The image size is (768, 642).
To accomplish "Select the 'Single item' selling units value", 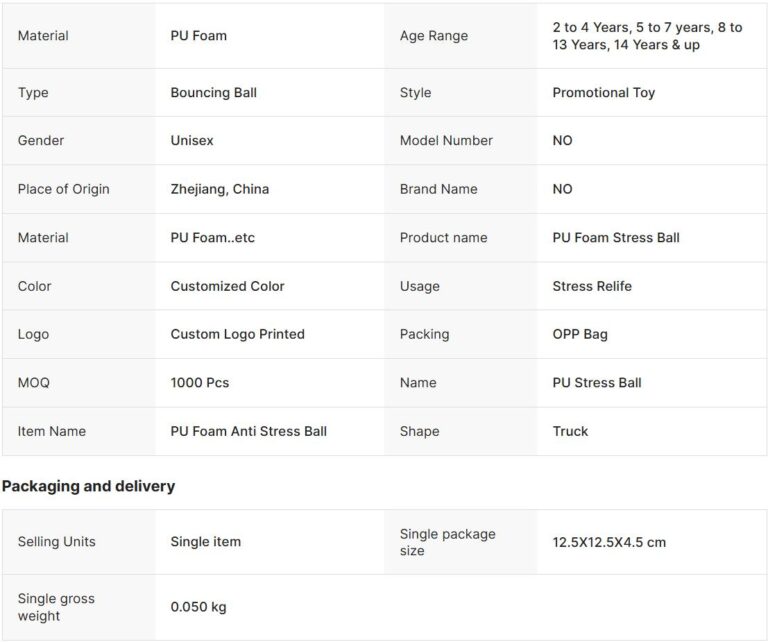I will (205, 542).
